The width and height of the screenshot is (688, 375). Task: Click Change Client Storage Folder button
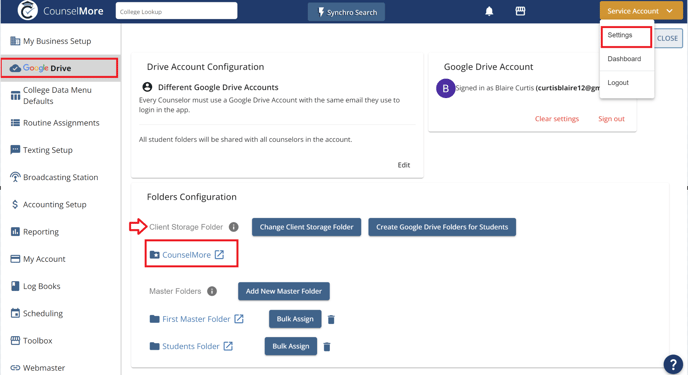click(x=306, y=227)
